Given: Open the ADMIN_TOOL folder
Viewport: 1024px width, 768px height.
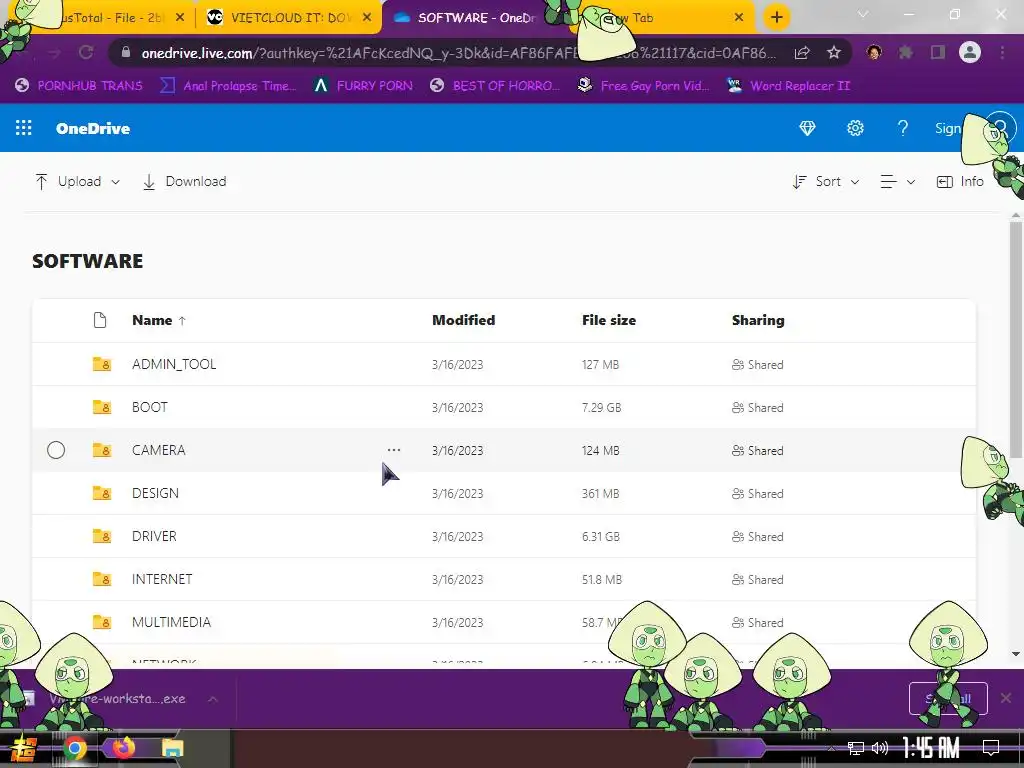Looking at the screenshot, I should point(174,364).
